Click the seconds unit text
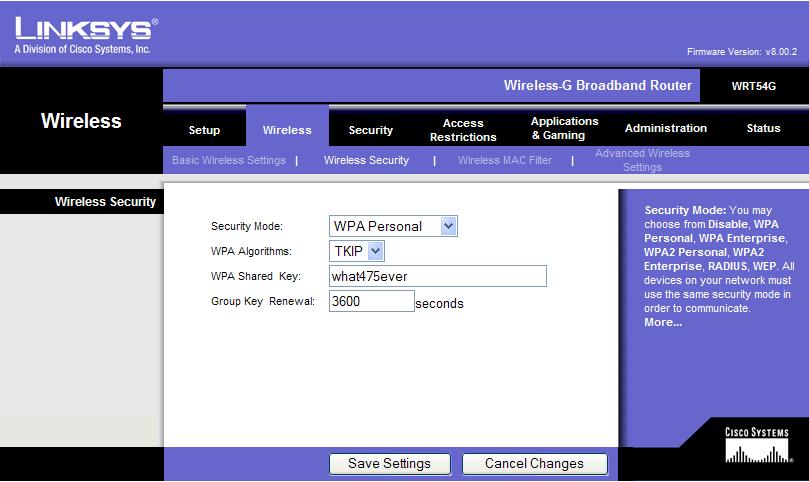 pyautogui.click(x=439, y=303)
